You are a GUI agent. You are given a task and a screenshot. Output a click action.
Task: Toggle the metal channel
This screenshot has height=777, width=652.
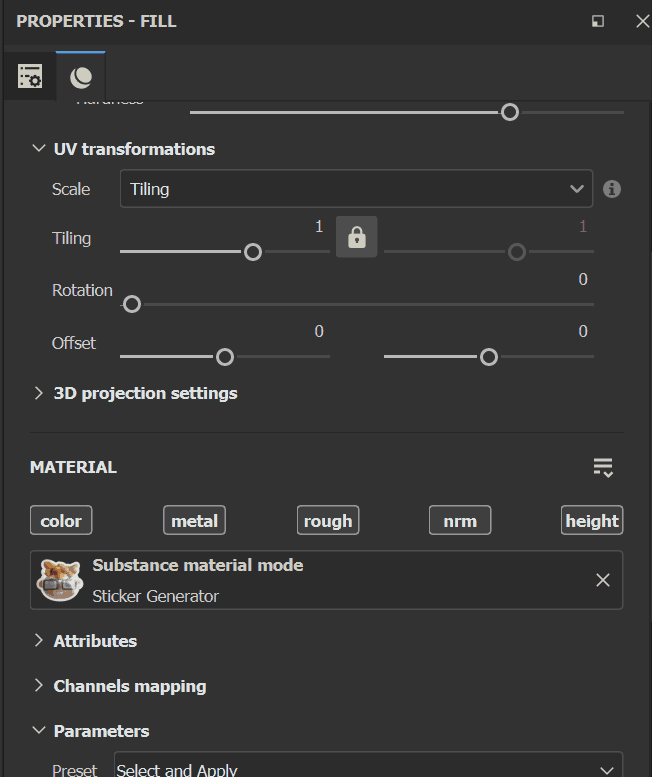pos(194,520)
